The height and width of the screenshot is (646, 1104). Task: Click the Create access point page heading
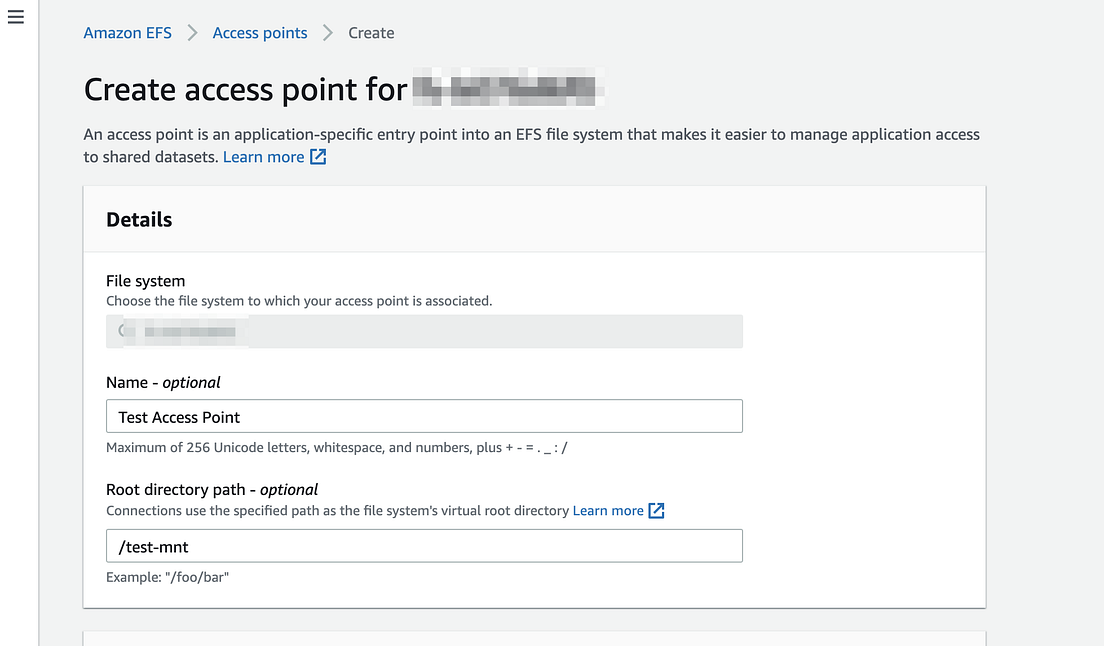click(246, 89)
